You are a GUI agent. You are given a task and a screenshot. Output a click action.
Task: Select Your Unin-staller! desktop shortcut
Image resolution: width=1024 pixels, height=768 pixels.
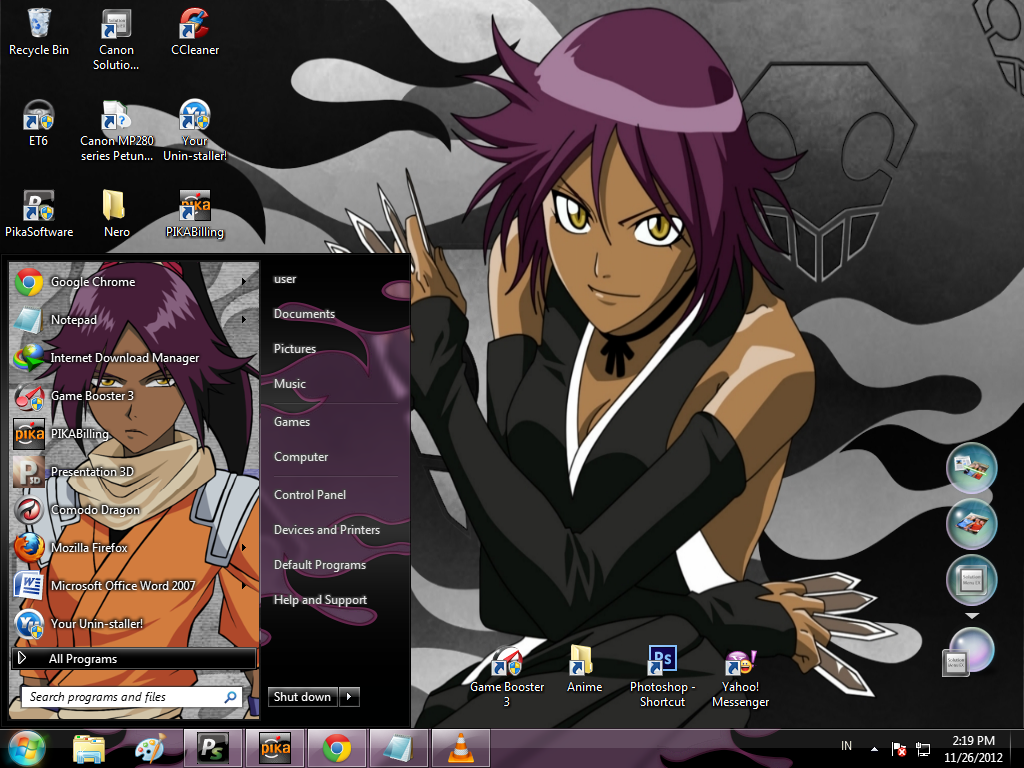click(195, 131)
